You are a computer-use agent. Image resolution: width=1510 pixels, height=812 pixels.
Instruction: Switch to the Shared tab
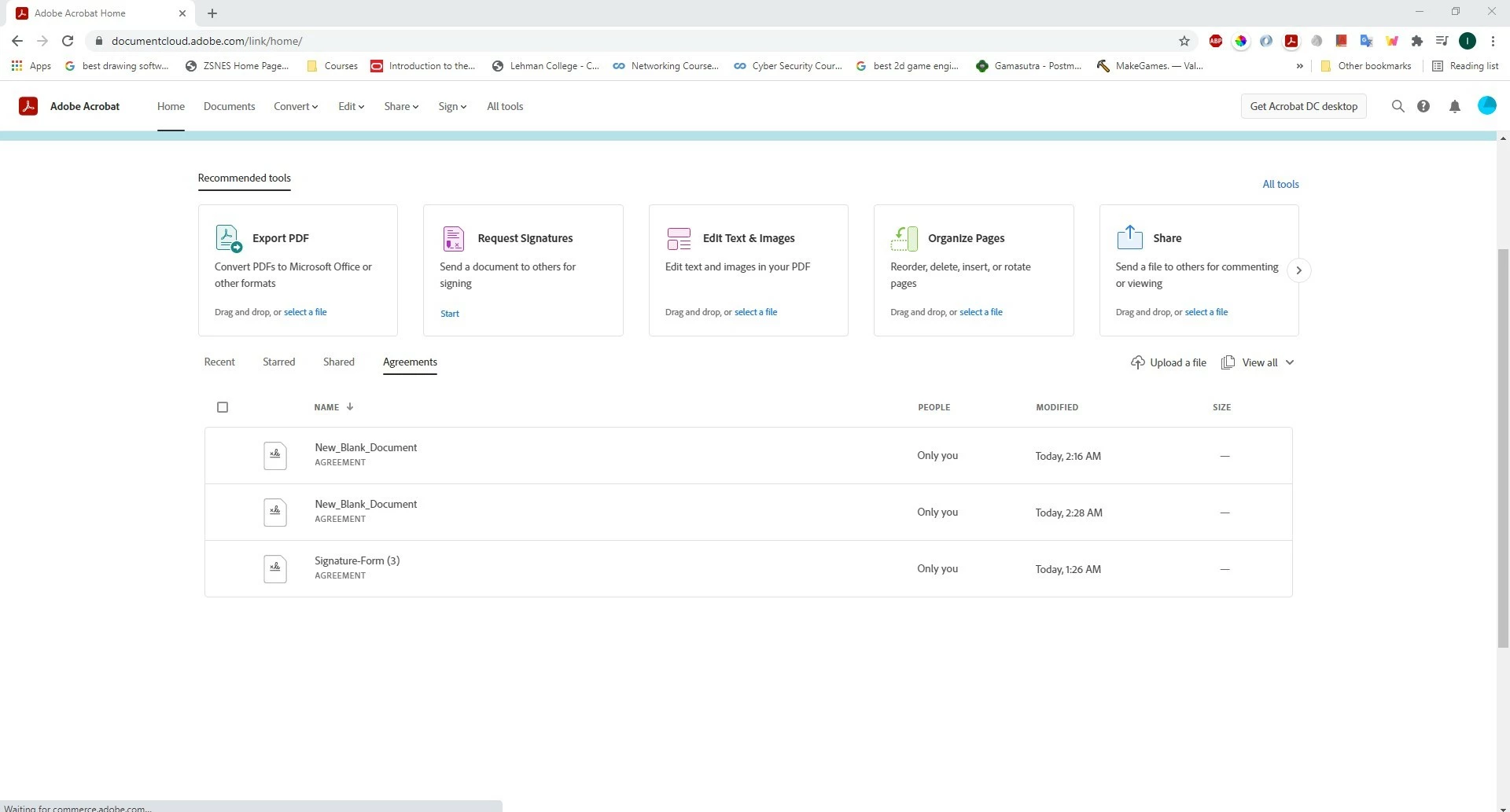tap(339, 362)
